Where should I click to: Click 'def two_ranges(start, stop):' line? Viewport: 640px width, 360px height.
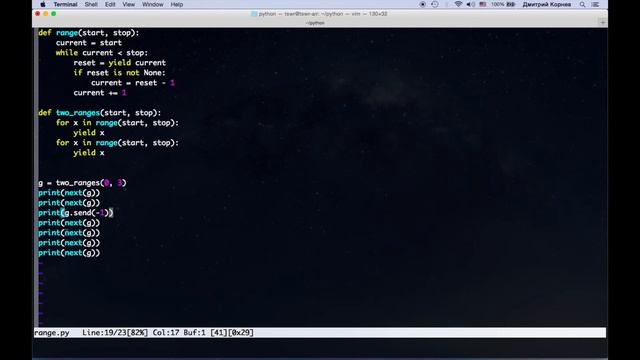pos(100,113)
